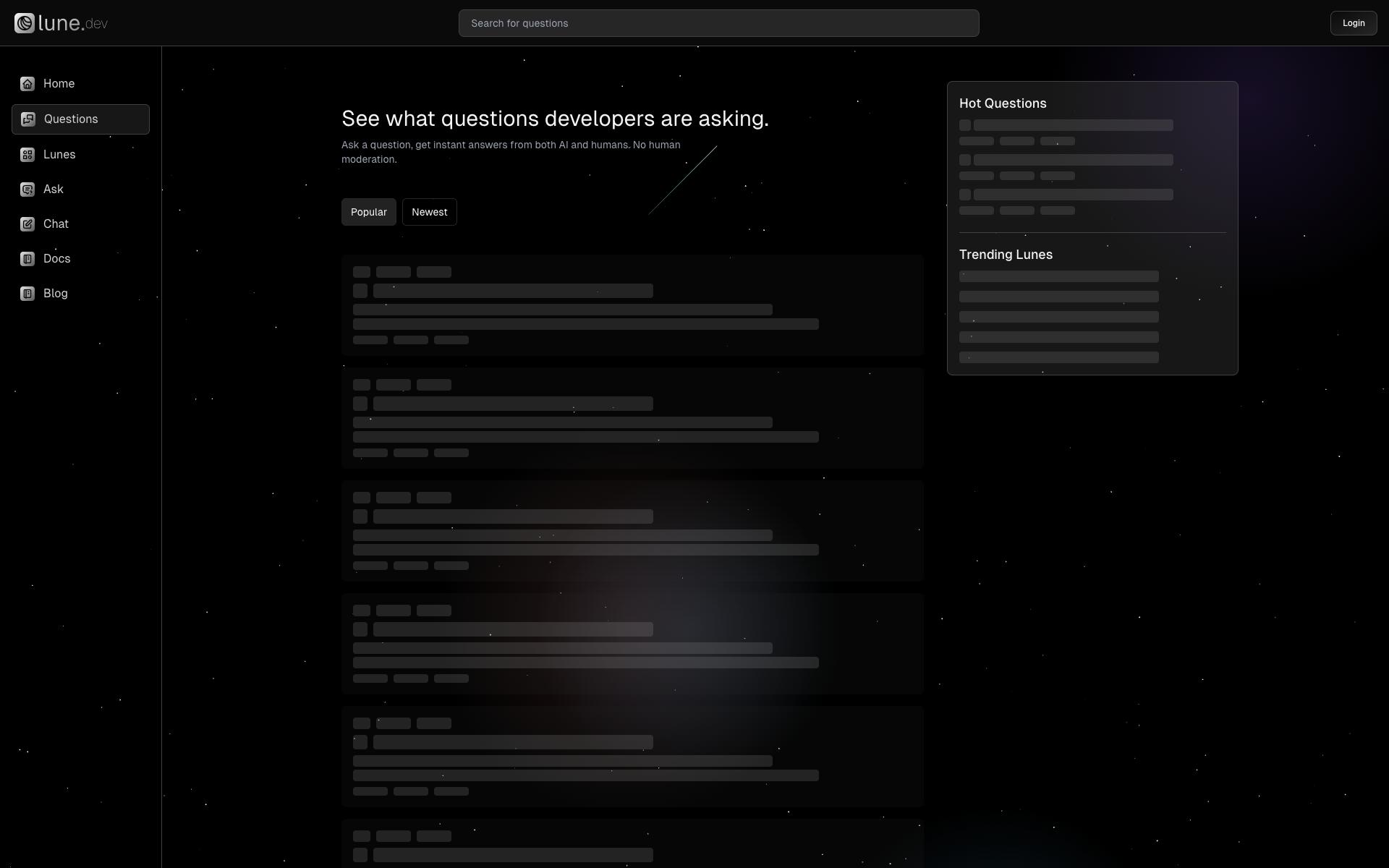This screenshot has width=1389, height=868.
Task: Open the Docs link text
Action: [x=56, y=259]
